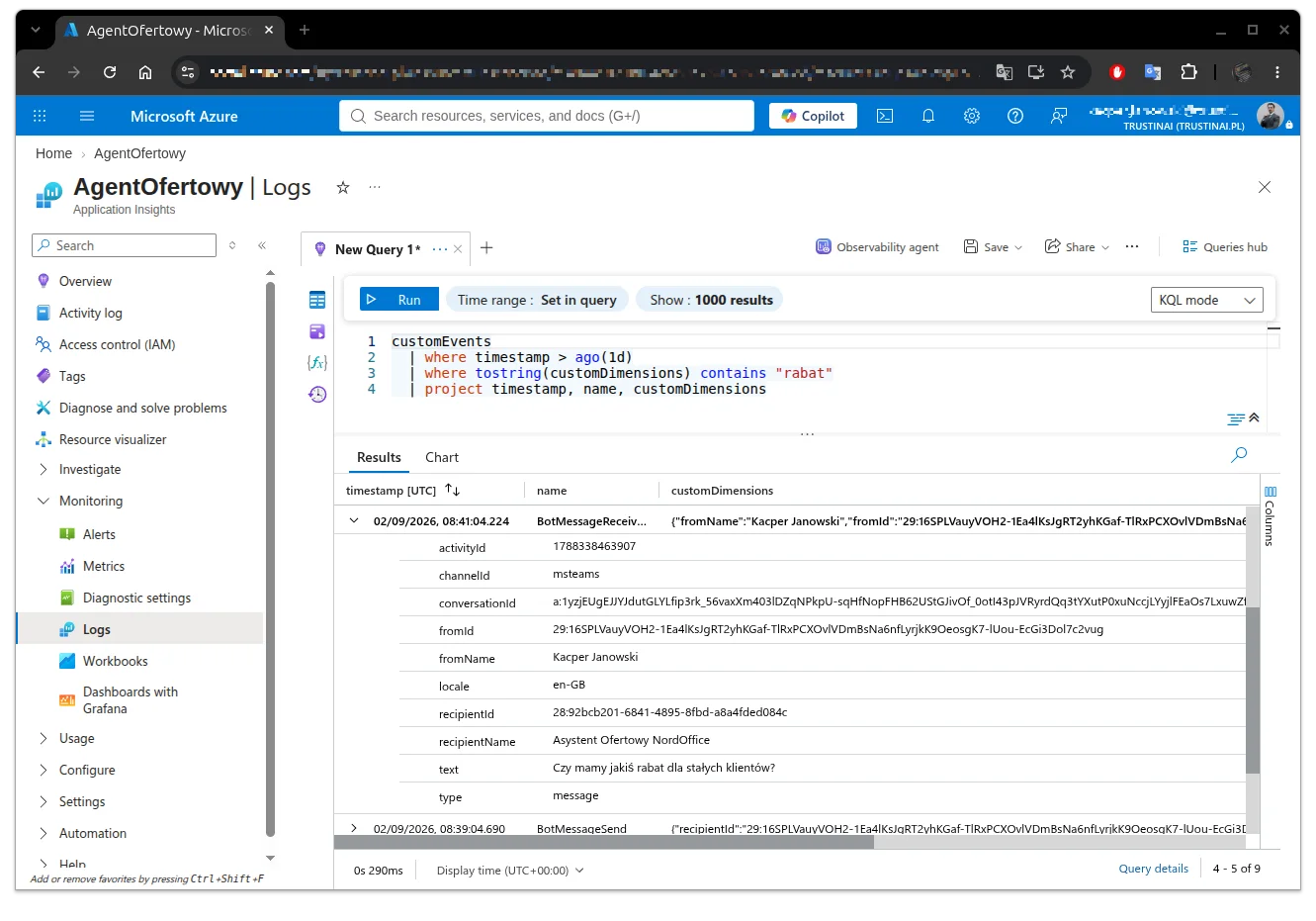The width and height of the screenshot is (1316, 921).
Task: Open the Queries panel icon
Action: [x=317, y=331]
